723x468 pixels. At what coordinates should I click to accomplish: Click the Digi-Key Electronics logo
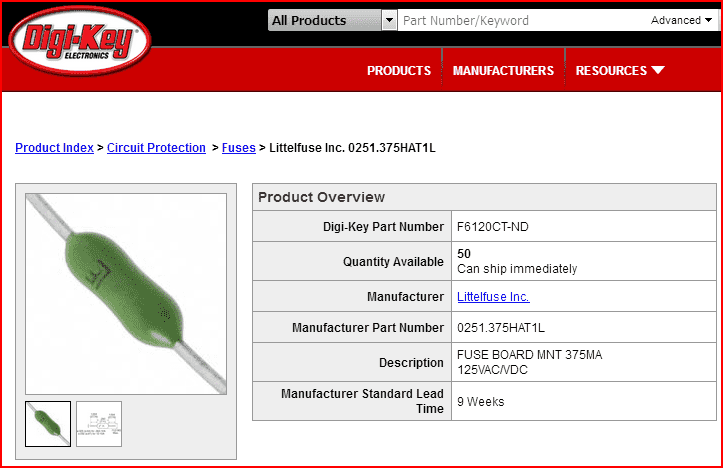click(x=80, y=41)
